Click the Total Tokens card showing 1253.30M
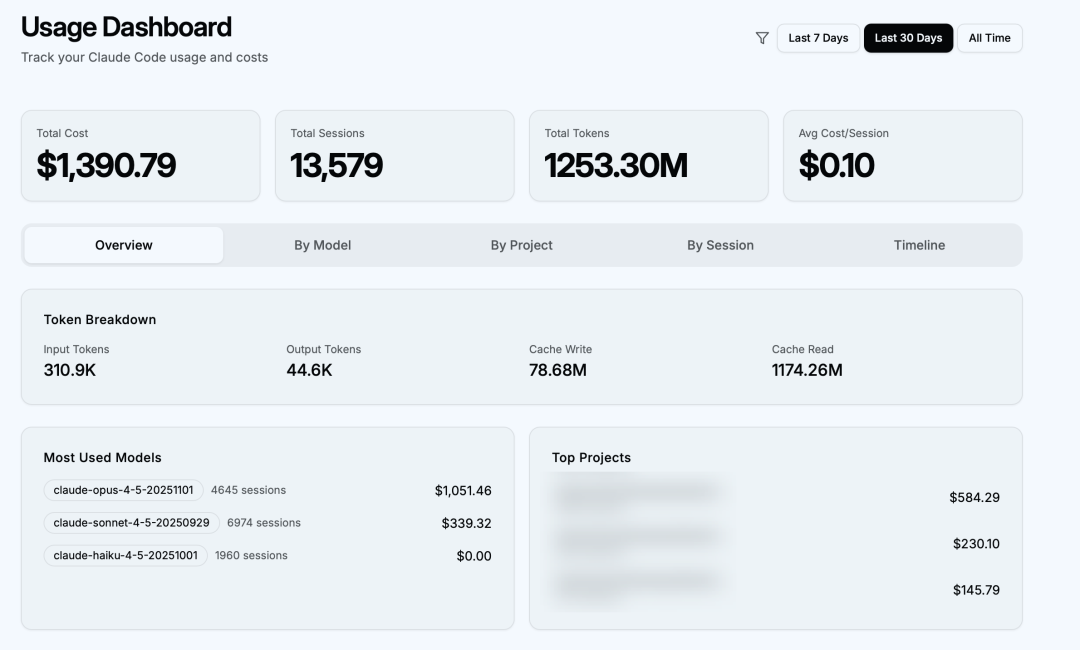Image resolution: width=1080 pixels, height=650 pixels. coord(648,155)
